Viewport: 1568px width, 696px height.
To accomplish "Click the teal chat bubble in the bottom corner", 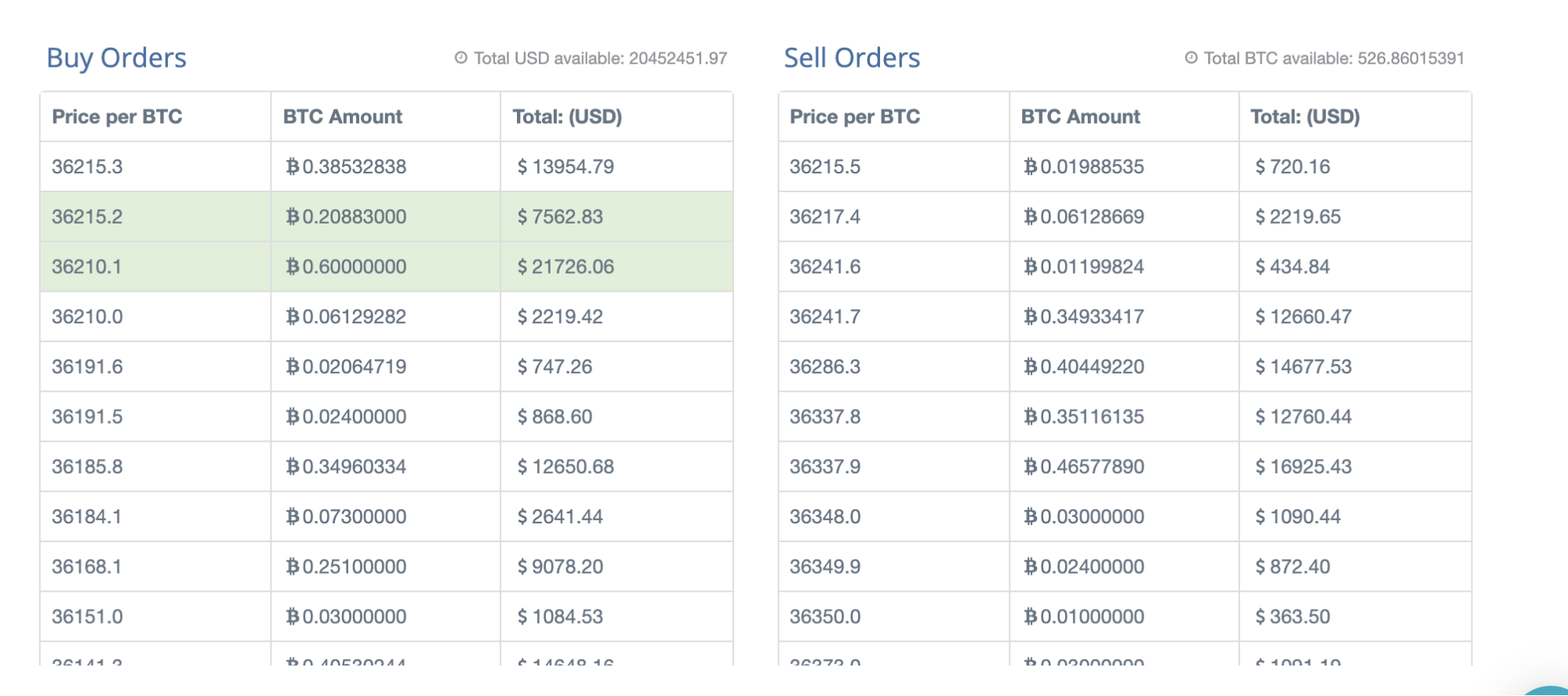I will coord(1549,691).
